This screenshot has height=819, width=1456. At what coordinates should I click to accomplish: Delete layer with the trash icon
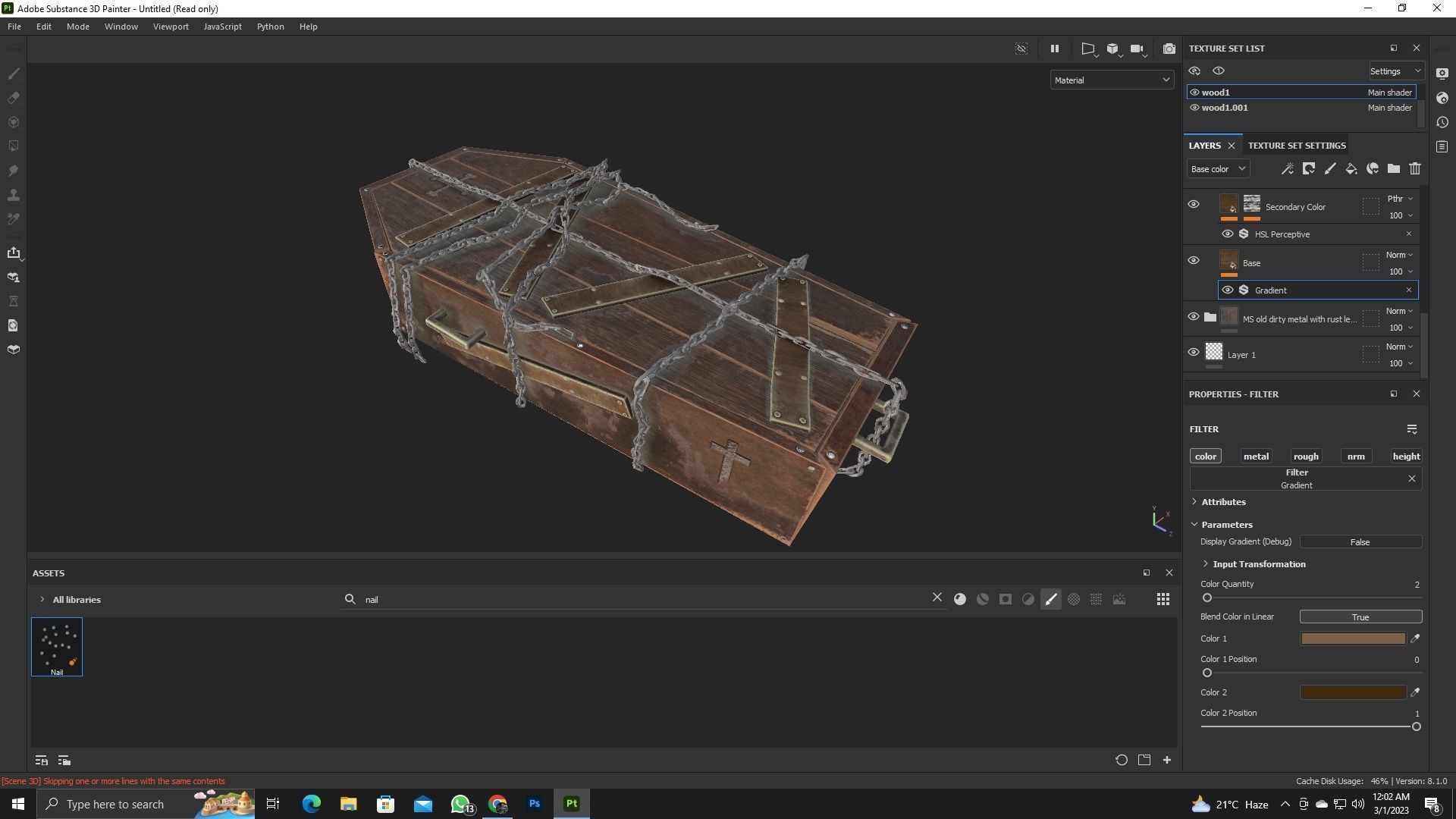pyautogui.click(x=1415, y=169)
